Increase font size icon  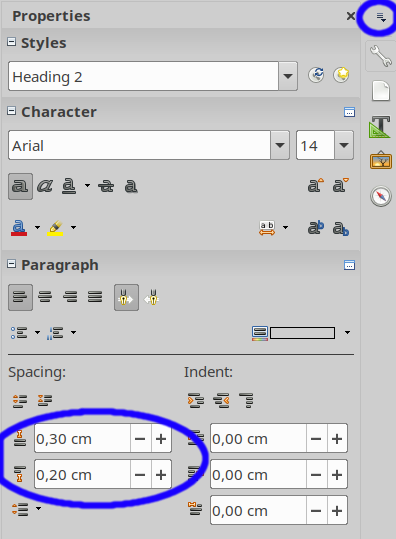click(316, 186)
